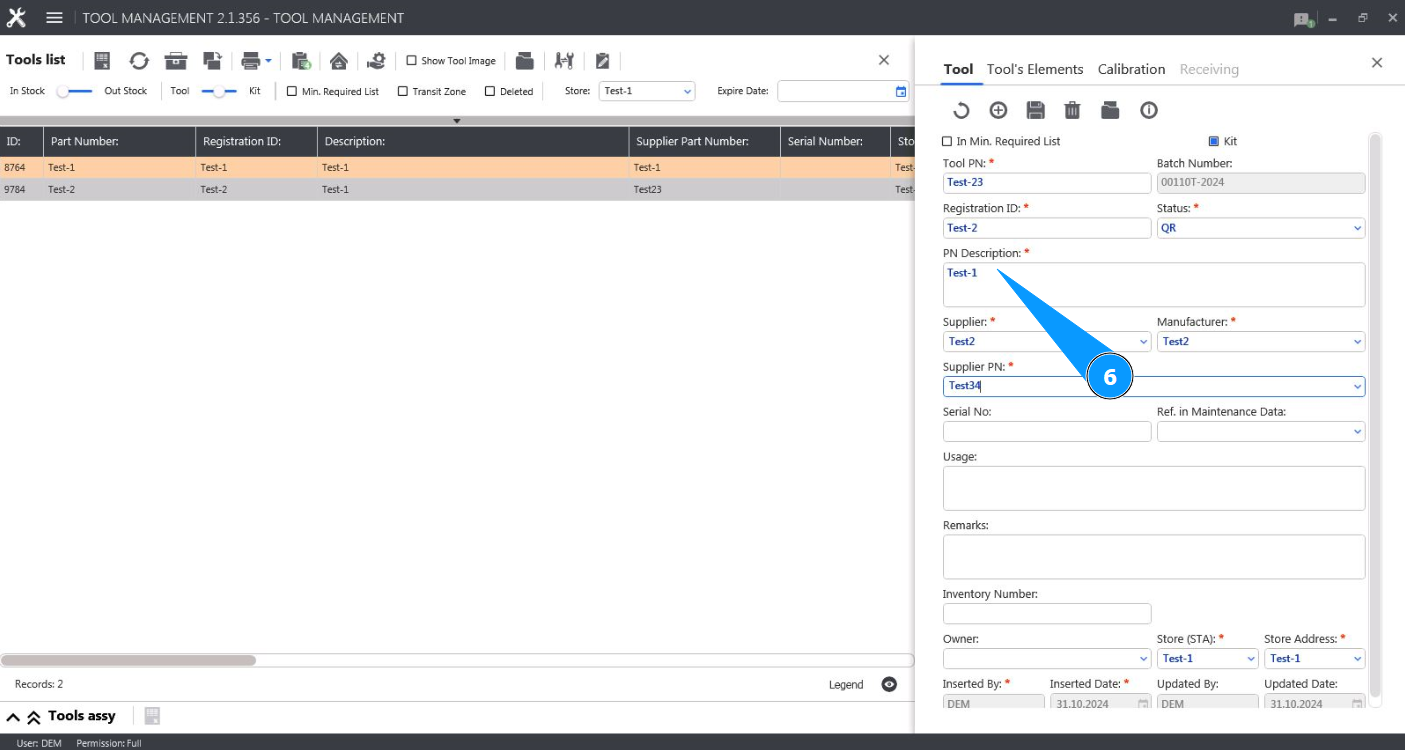Screen dimensions: 1405x750
Task: Click the clipboard with green plus icon
Action: 301,61
